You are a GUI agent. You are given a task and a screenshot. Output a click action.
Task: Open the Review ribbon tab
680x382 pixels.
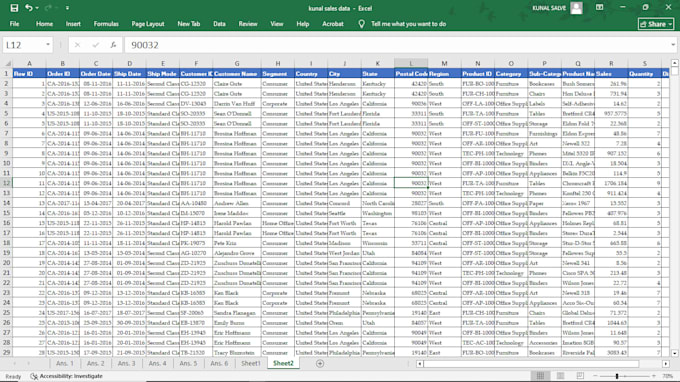(x=248, y=24)
